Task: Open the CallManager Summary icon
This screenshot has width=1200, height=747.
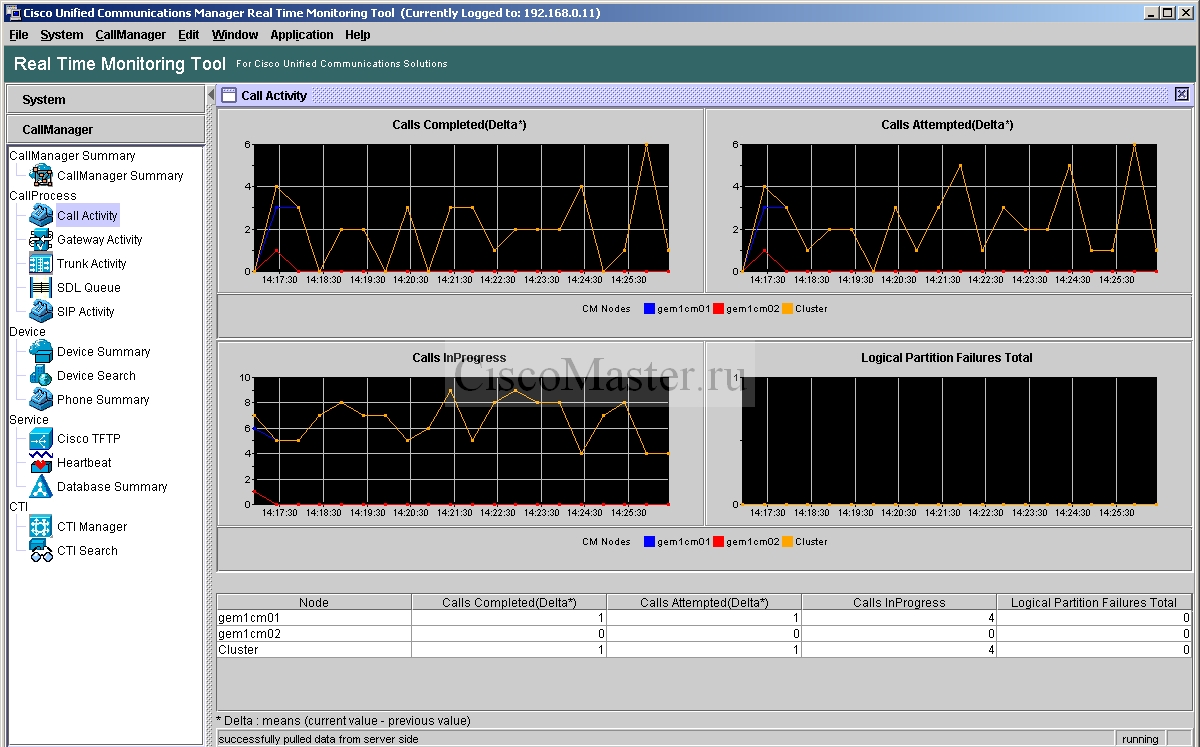Action: point(41,176)
